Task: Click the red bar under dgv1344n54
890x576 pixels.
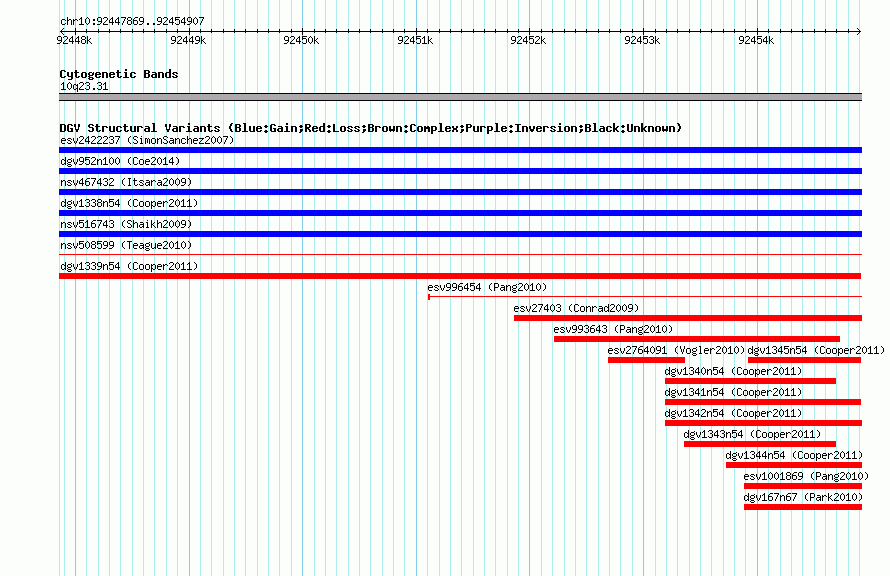Action: [794, 465]
